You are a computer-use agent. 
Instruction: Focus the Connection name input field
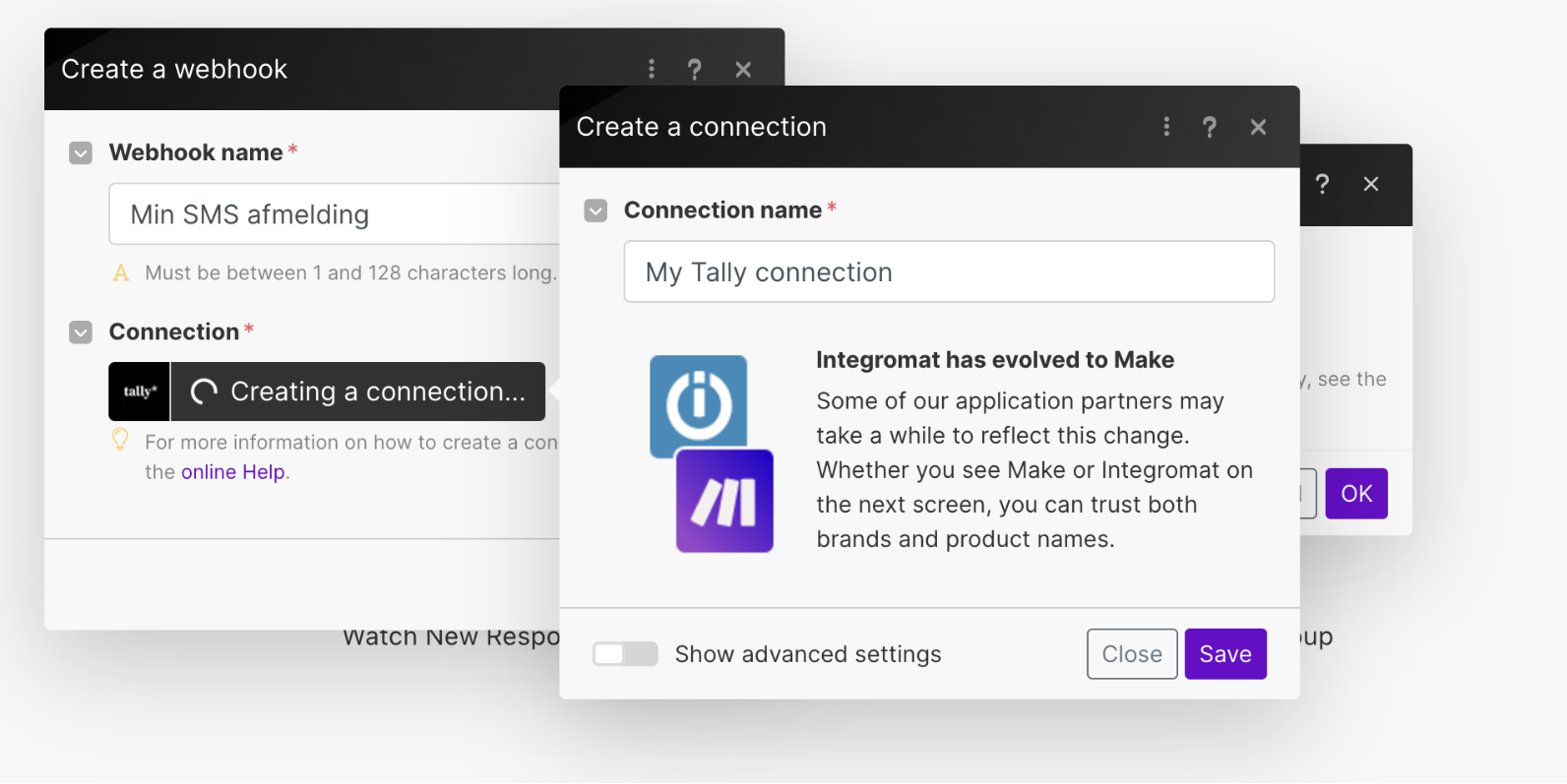[x=949, y=271]
